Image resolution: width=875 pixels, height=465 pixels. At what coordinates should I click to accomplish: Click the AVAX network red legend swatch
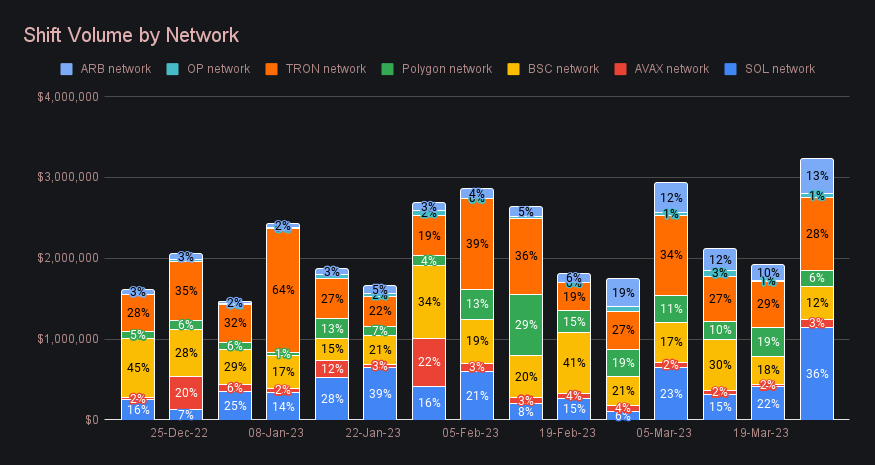tap(620, 69)
